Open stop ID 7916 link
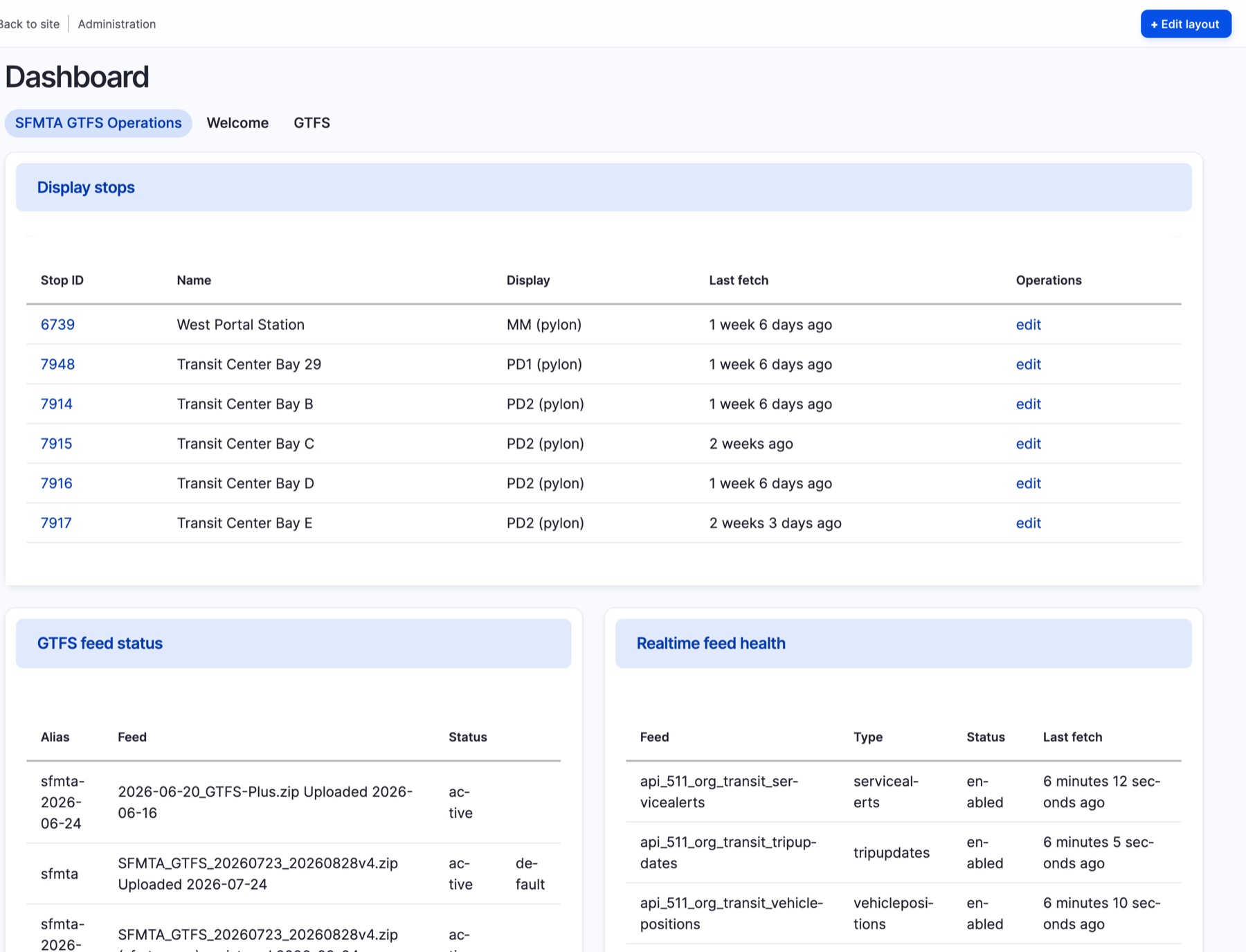Image resolution: width=1246 pixels, height=952 pixels. click(x=57, y=483)
